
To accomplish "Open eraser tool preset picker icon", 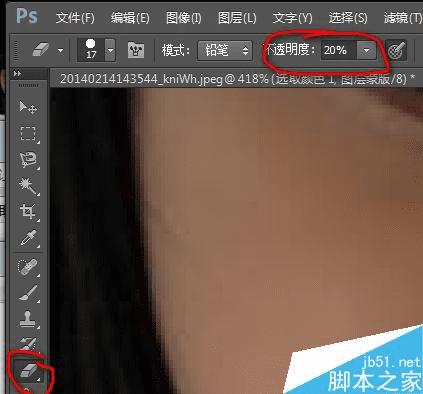I will [x=41, y=50].
